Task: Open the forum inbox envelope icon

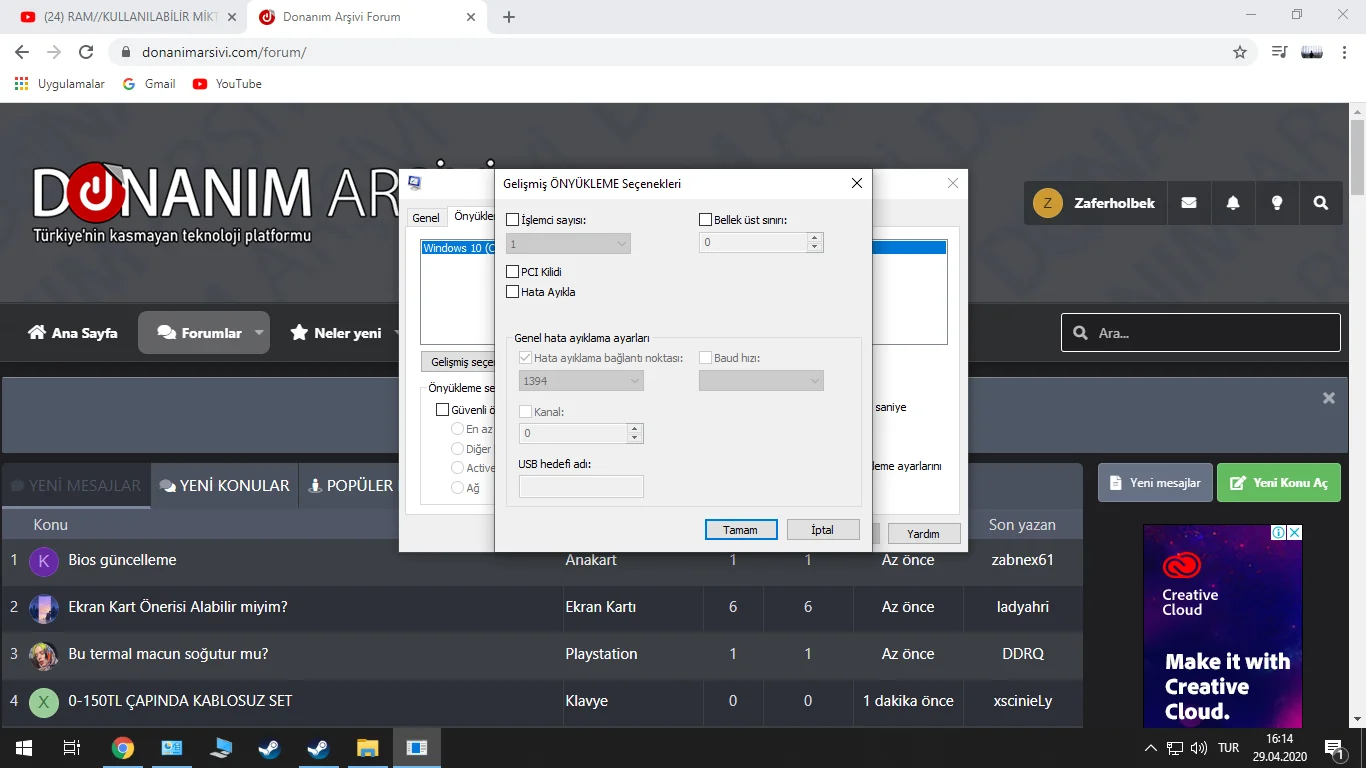Action: [1189, 203]
